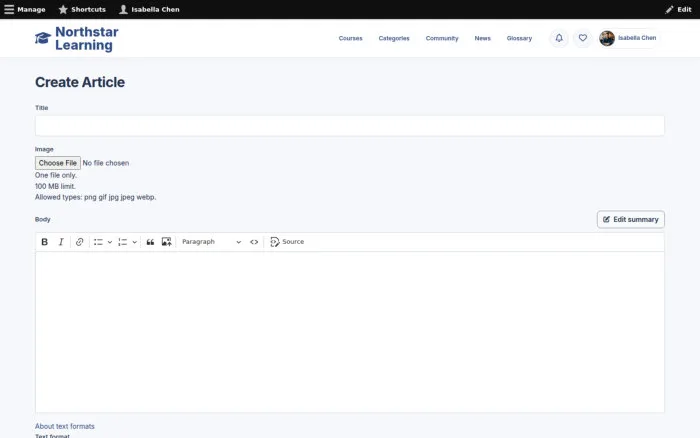
Task: Insert a code snippet with the code icon
Action: click(x=254, y=242)
